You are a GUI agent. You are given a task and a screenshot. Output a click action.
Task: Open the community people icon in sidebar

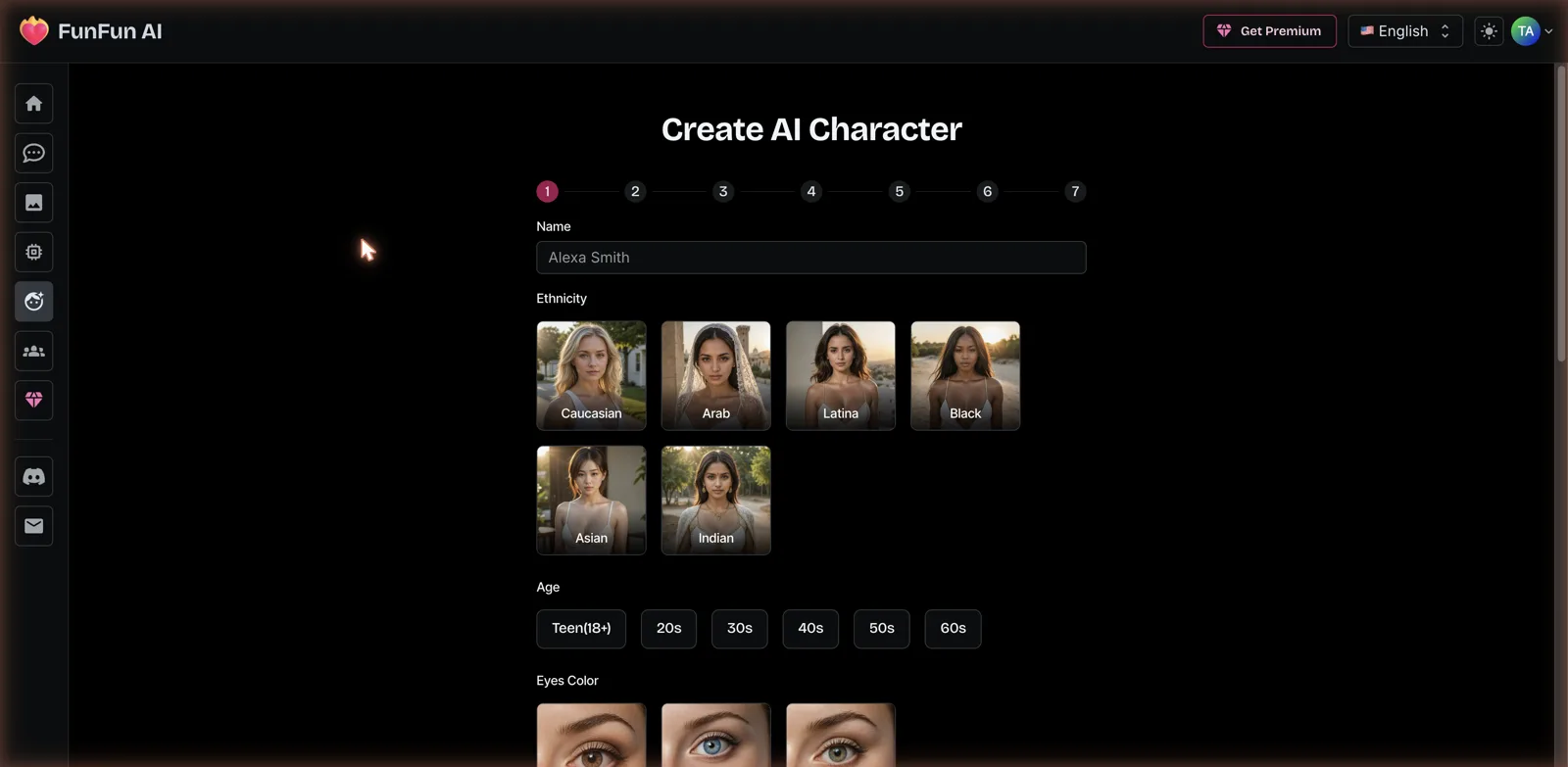(34, 351)
